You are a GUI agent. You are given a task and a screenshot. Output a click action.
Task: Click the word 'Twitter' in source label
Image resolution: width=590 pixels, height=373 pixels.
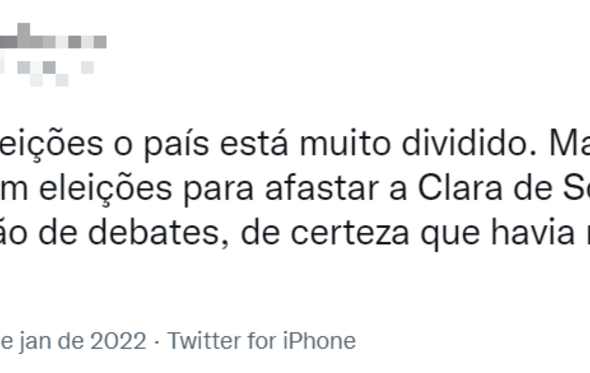[x=205, y=341]
